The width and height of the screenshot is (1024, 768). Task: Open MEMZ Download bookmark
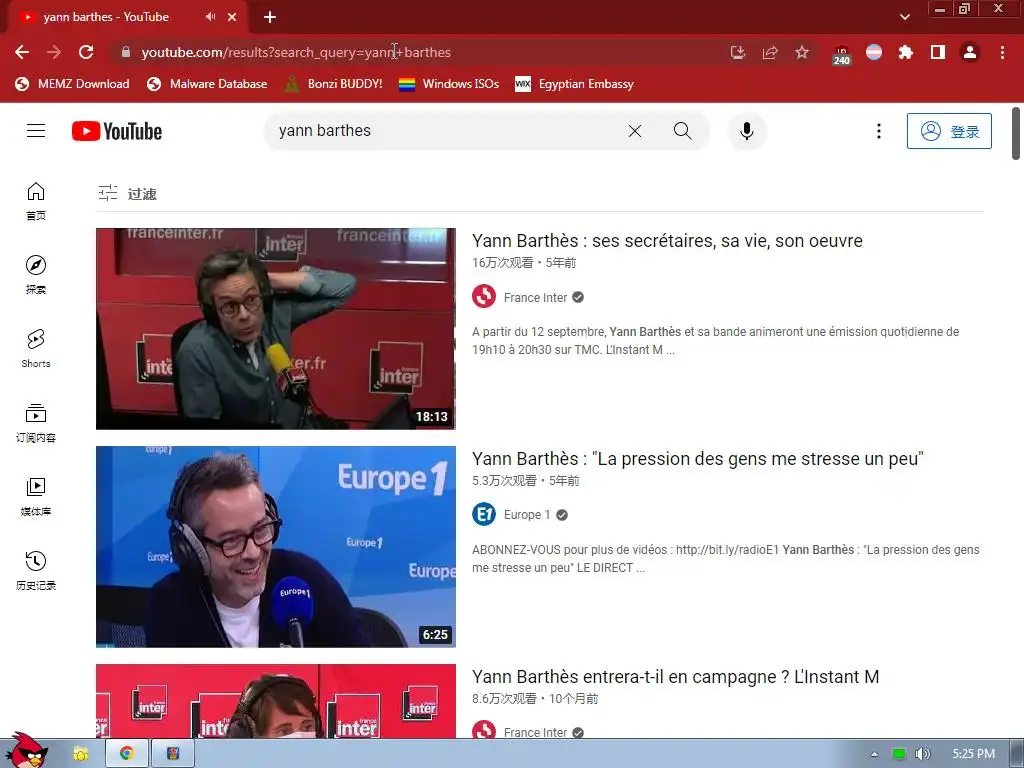[72, 84]
